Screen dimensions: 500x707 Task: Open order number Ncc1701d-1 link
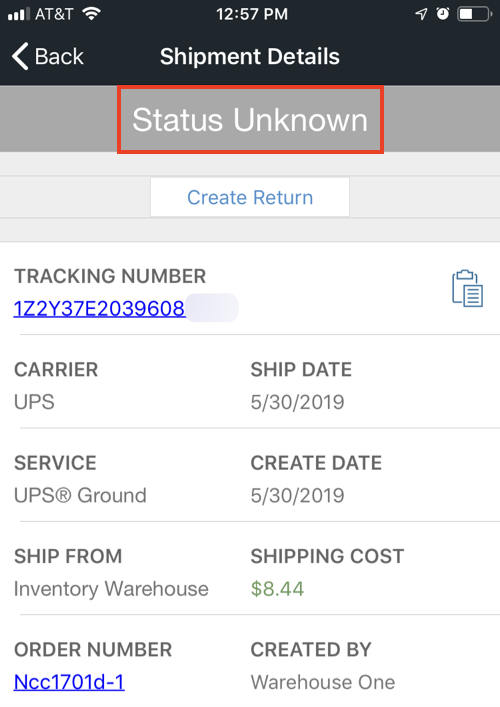tap(69, 682)
